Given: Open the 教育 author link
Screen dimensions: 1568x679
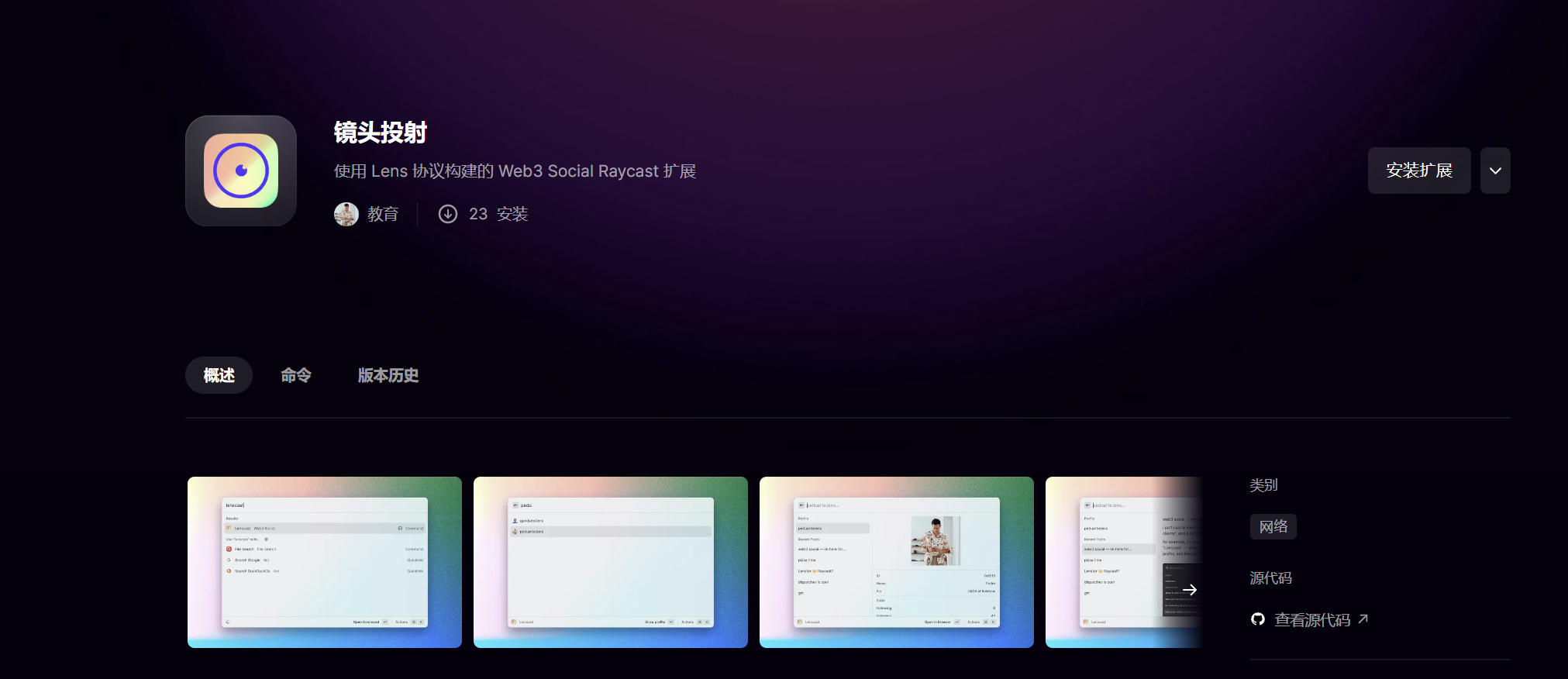Looking at the screenshot, I should pyautogui.click(x=383, y=214).
